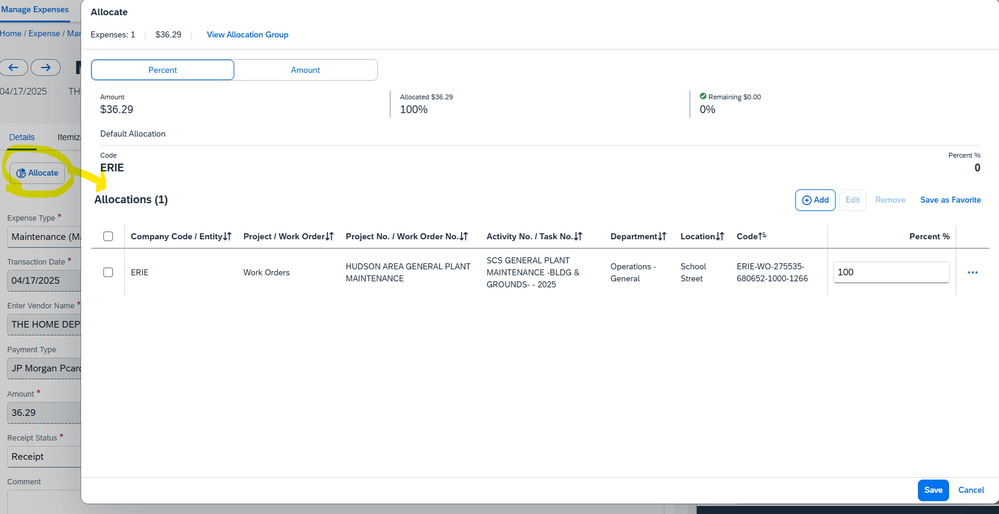Cancel the Allocate dialog
The image size is (999, 514).
click(x=971, y=490)
